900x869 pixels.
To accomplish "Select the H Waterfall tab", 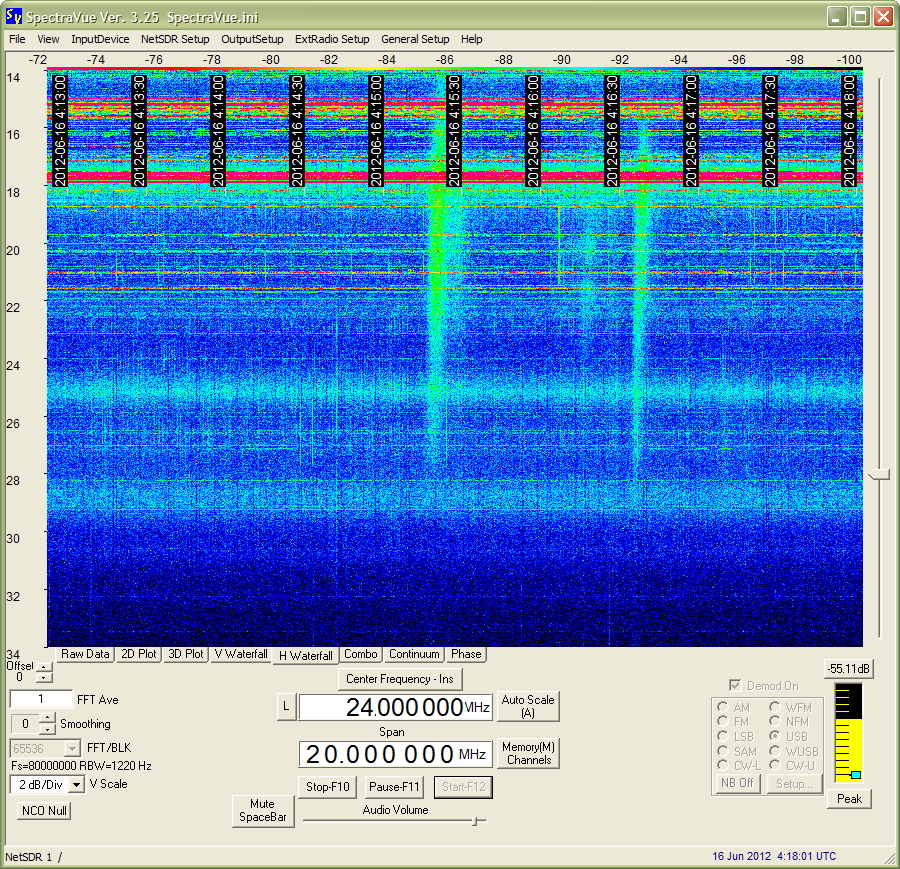I will (x=305, y=655).
